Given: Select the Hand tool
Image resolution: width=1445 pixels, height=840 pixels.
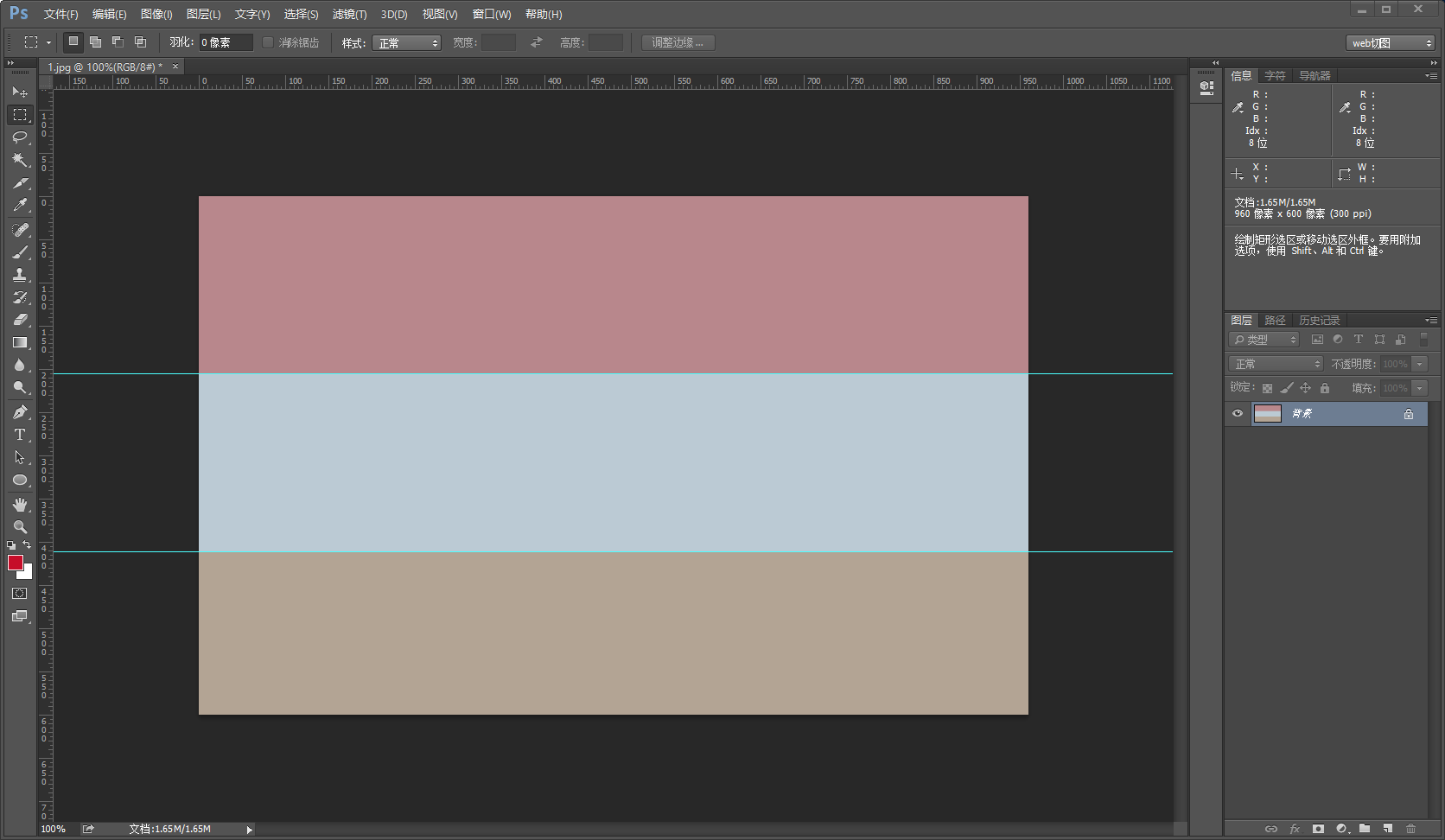Looking at the screenshot, I should click(20, 504).
